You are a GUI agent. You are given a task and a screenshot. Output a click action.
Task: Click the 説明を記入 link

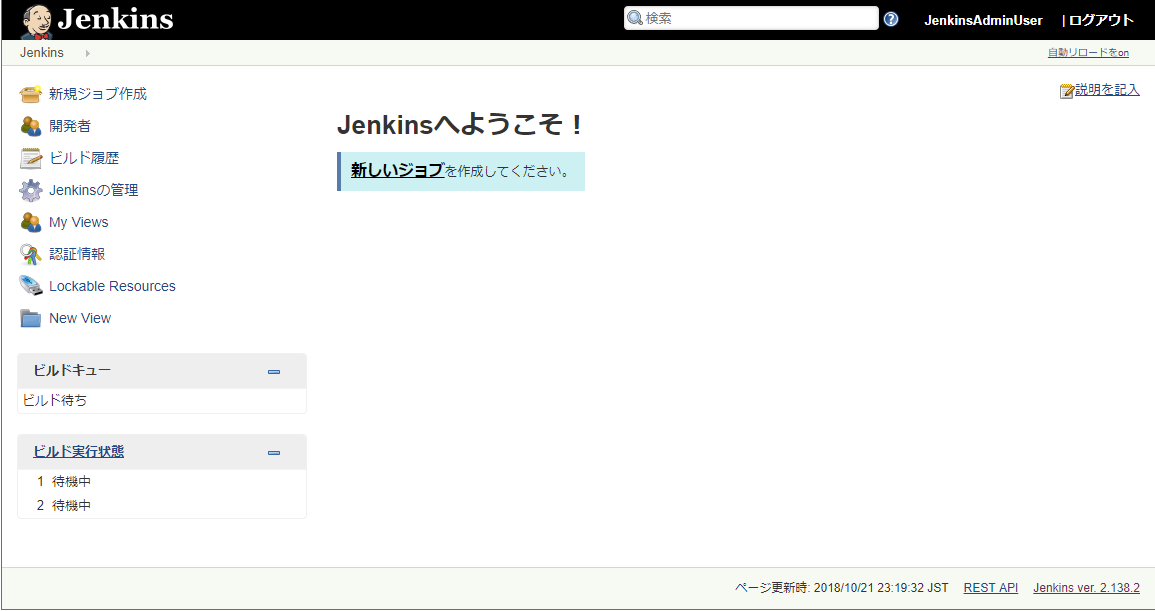pos(1107,90)
